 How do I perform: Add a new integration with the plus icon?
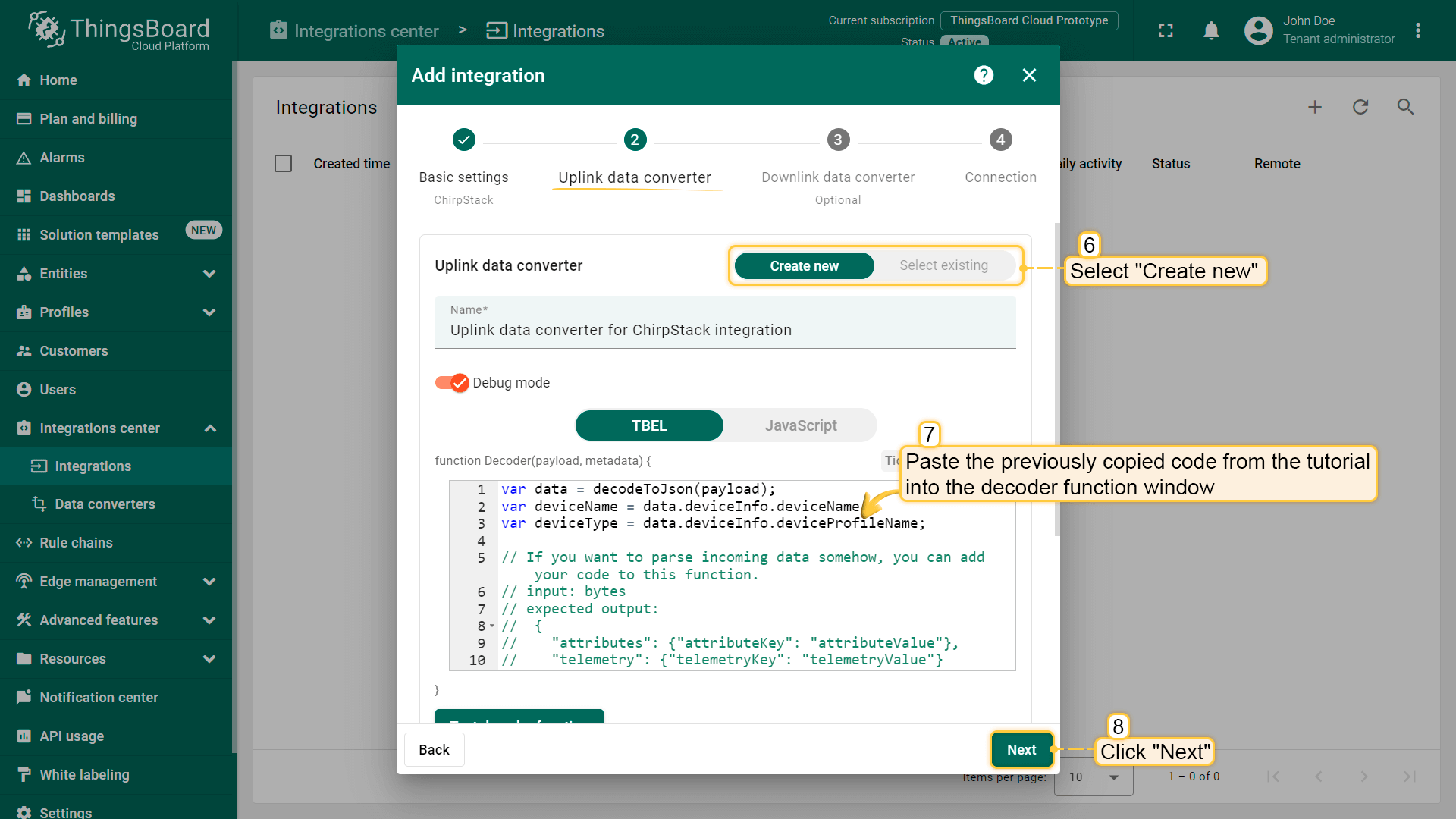[1314, 107]
